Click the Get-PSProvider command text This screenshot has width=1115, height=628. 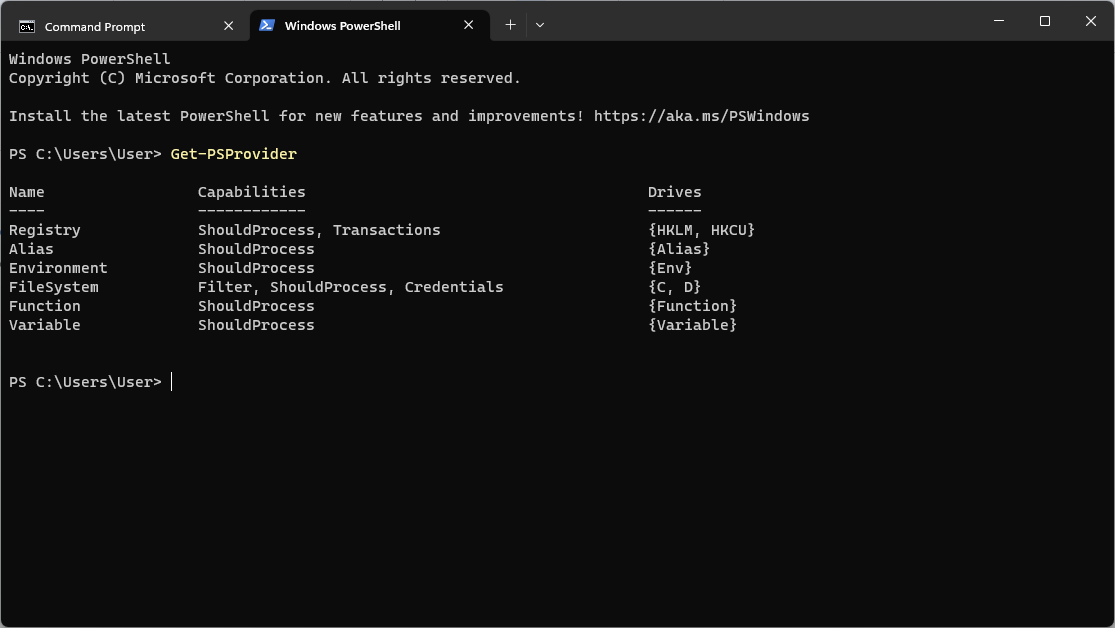coord(233,154)
